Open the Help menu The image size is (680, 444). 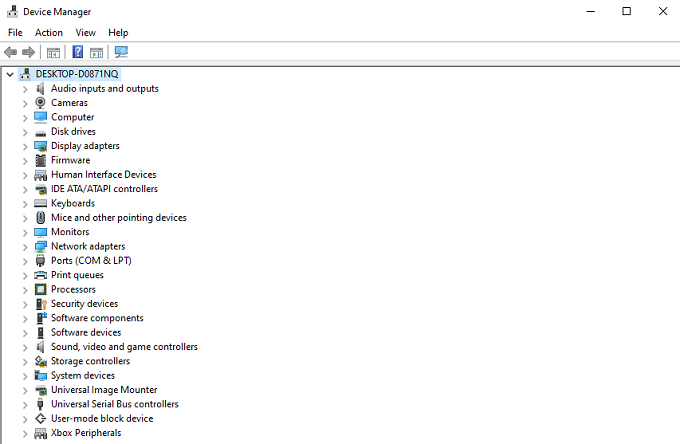(118, 33)
